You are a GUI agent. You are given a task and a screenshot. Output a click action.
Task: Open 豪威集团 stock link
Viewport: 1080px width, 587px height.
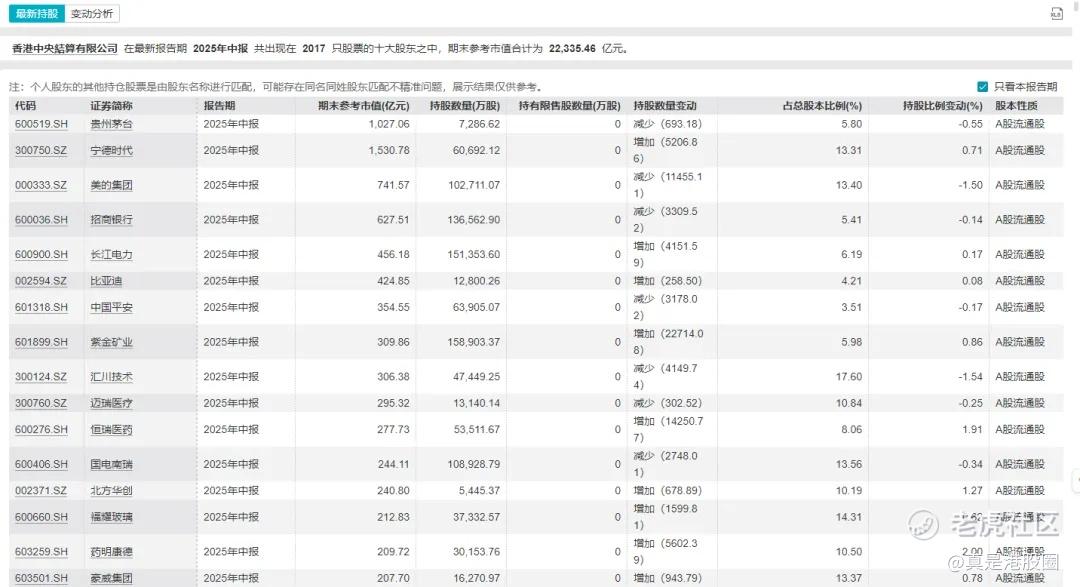point(112,578)
